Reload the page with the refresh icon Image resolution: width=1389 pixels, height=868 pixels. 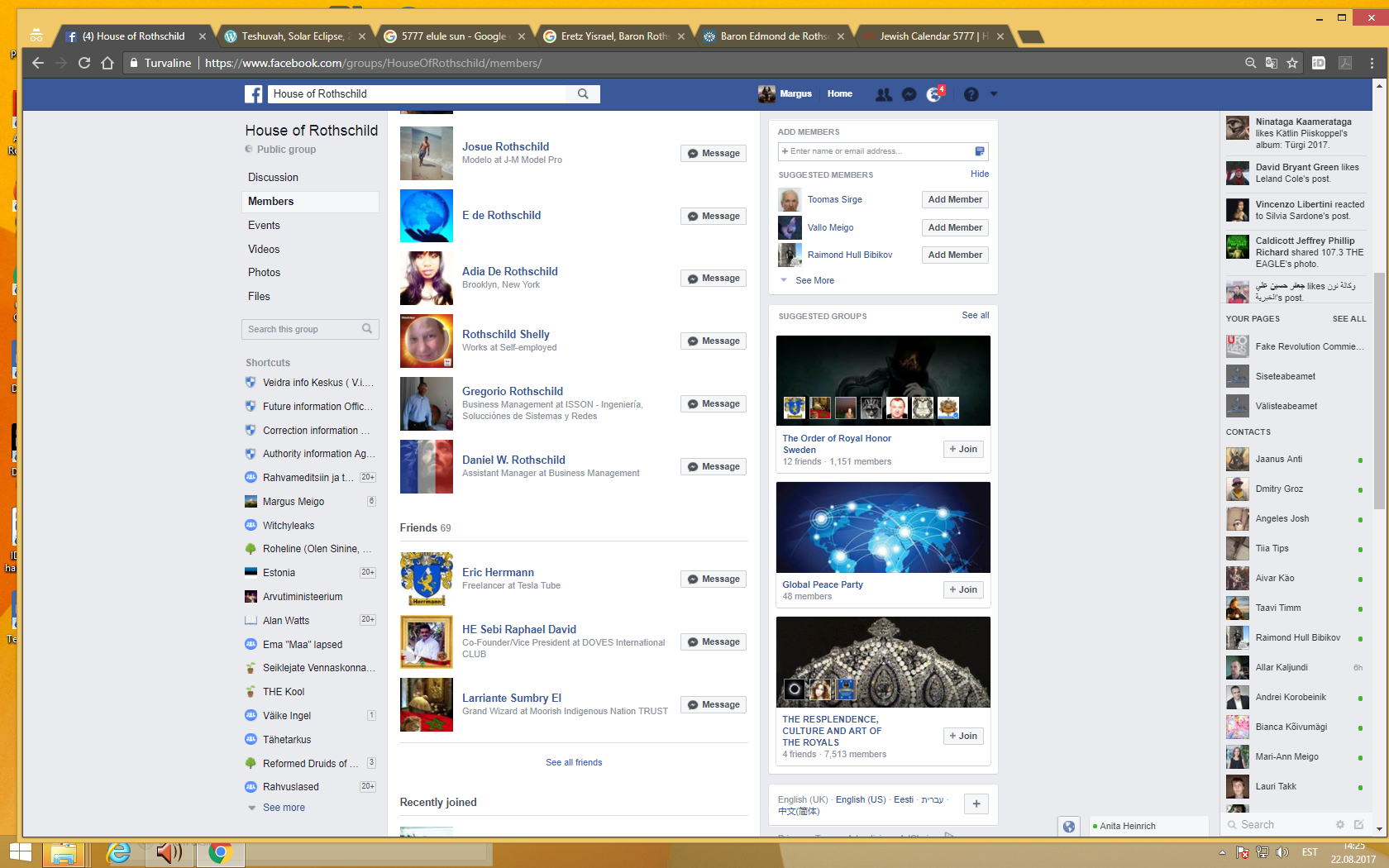84,63
